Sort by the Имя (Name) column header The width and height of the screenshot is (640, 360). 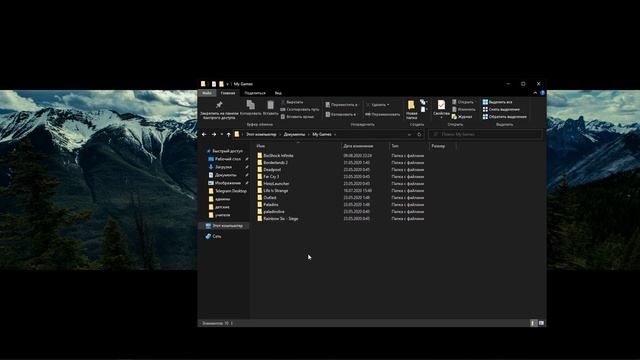pos(261,146)
